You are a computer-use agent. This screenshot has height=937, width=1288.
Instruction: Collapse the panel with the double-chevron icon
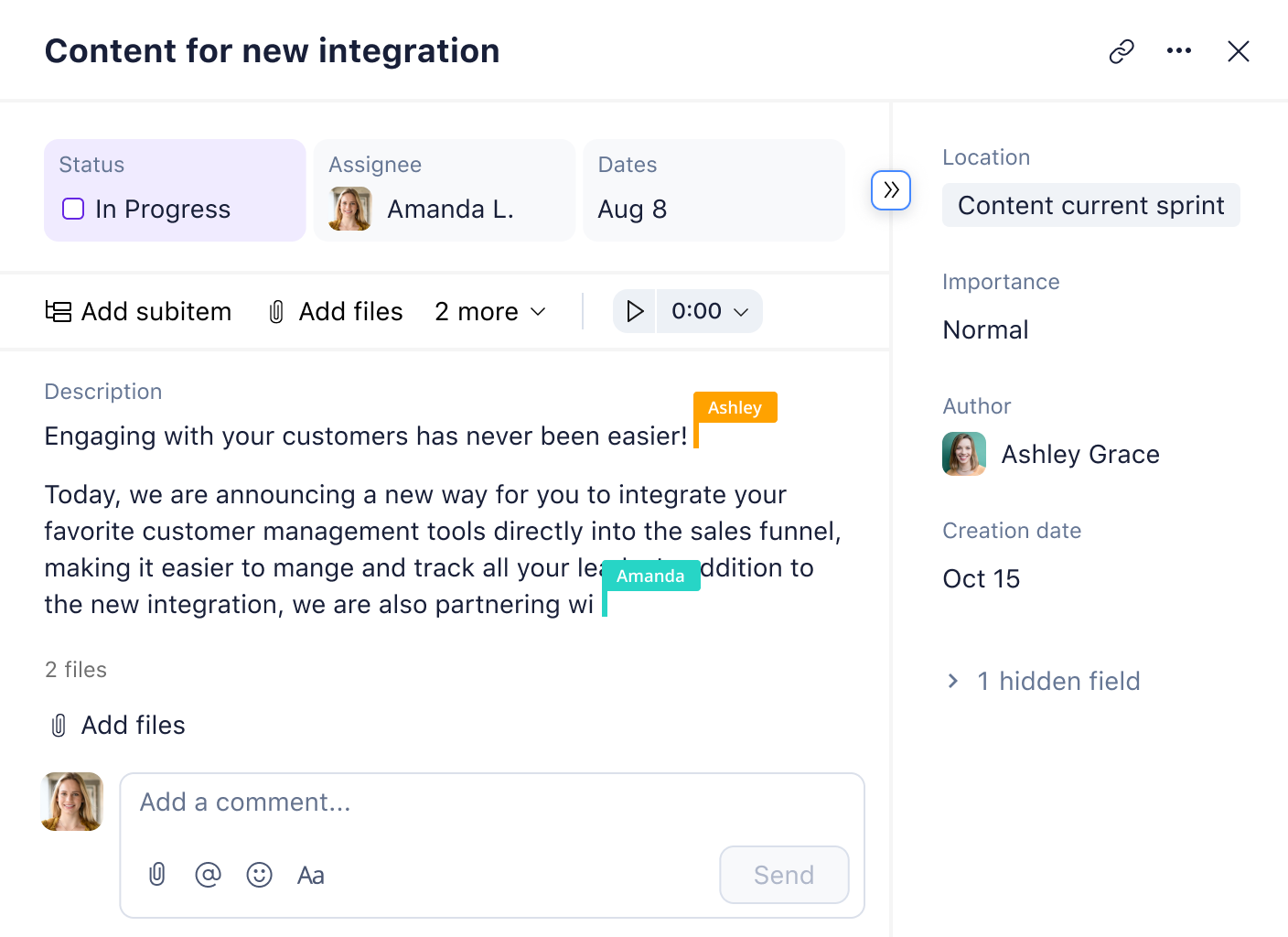tap(890, 190)
